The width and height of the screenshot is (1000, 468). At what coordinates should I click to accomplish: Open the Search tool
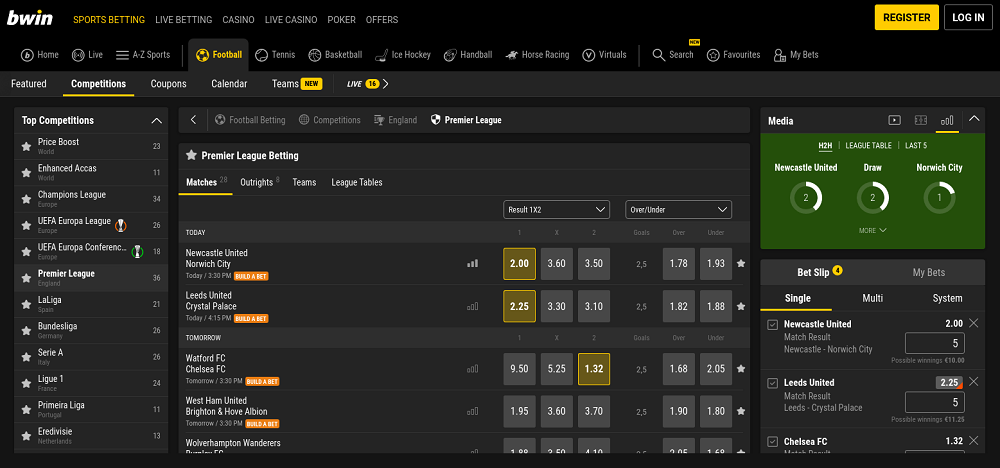pos(673,55)
